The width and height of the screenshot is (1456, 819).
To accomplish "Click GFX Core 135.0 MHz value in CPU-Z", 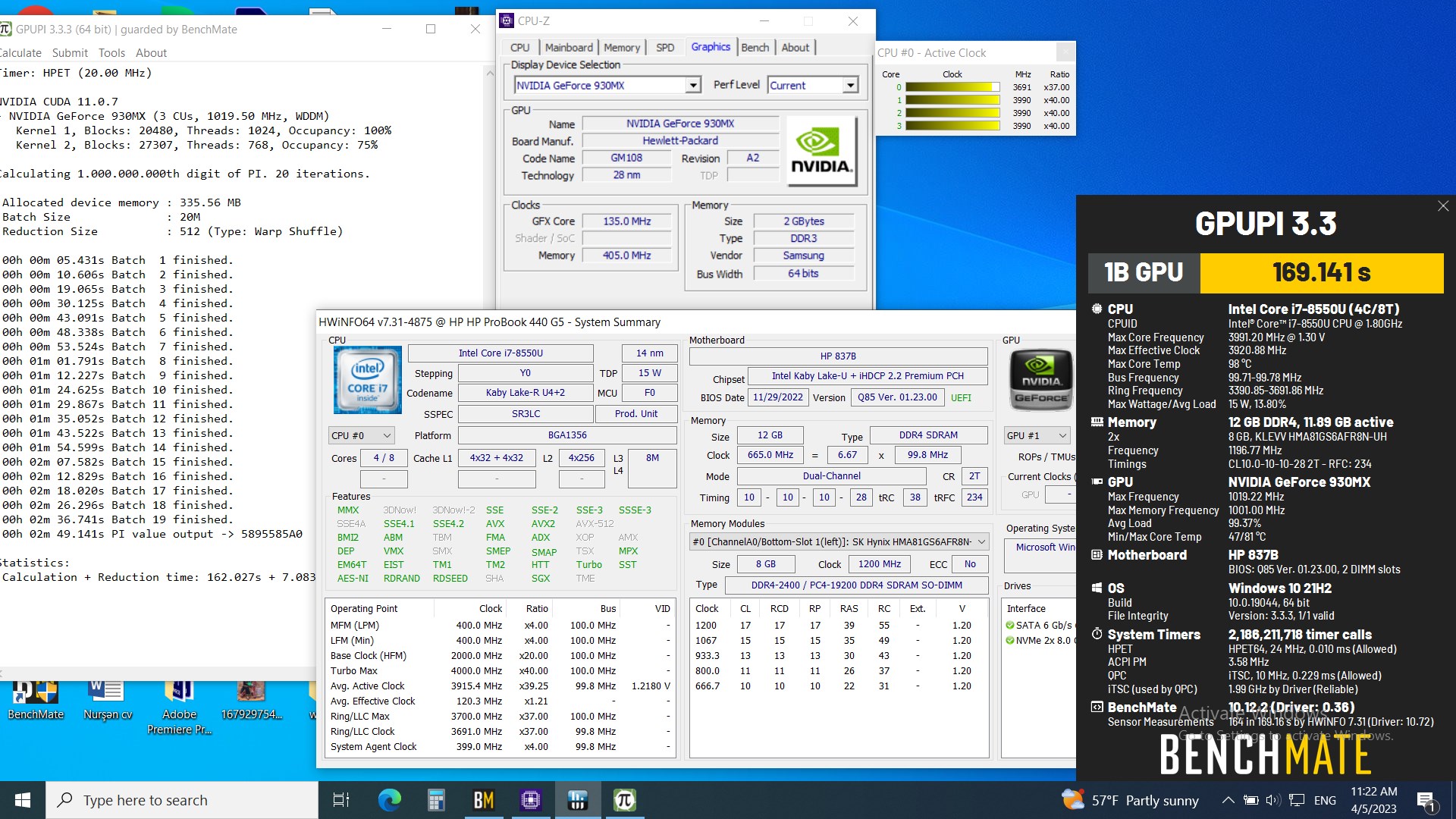I will (627, 221).
